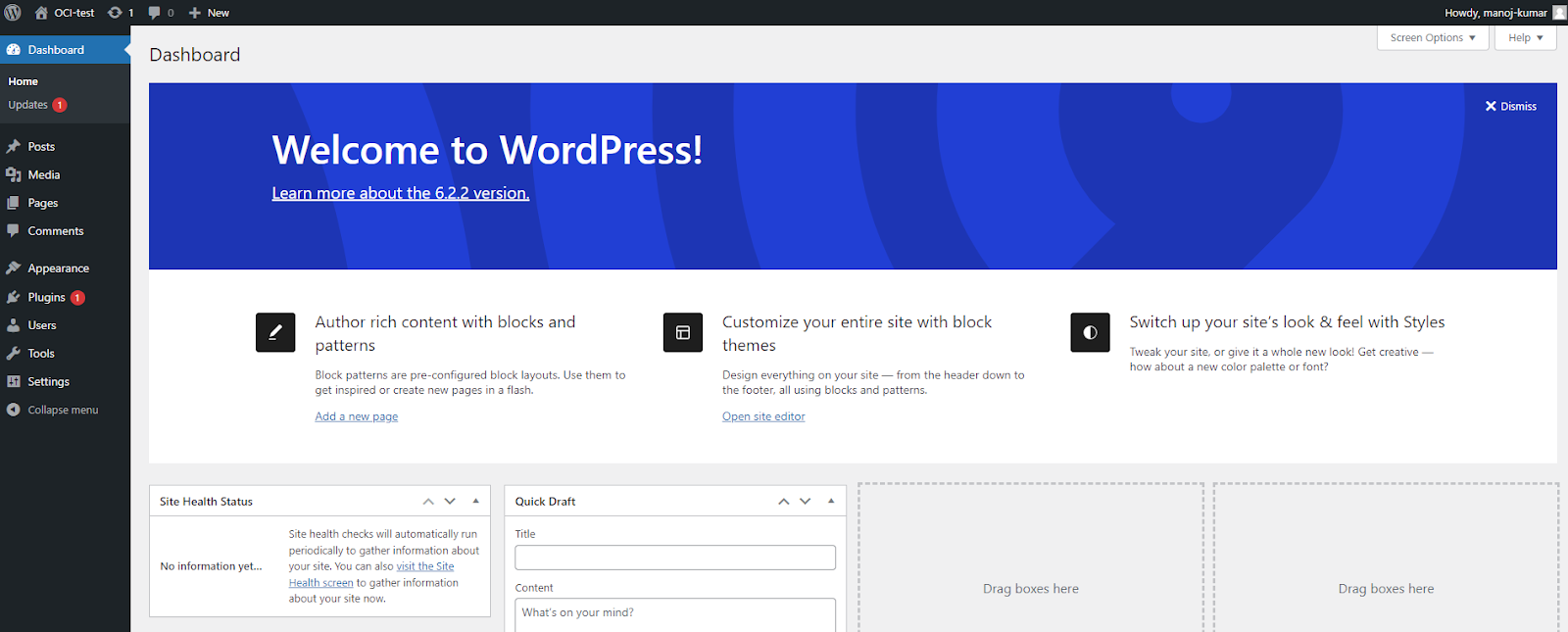Click the Appearance paintbrush icon
Viewport: 1568px width, 632px height.
14,268
